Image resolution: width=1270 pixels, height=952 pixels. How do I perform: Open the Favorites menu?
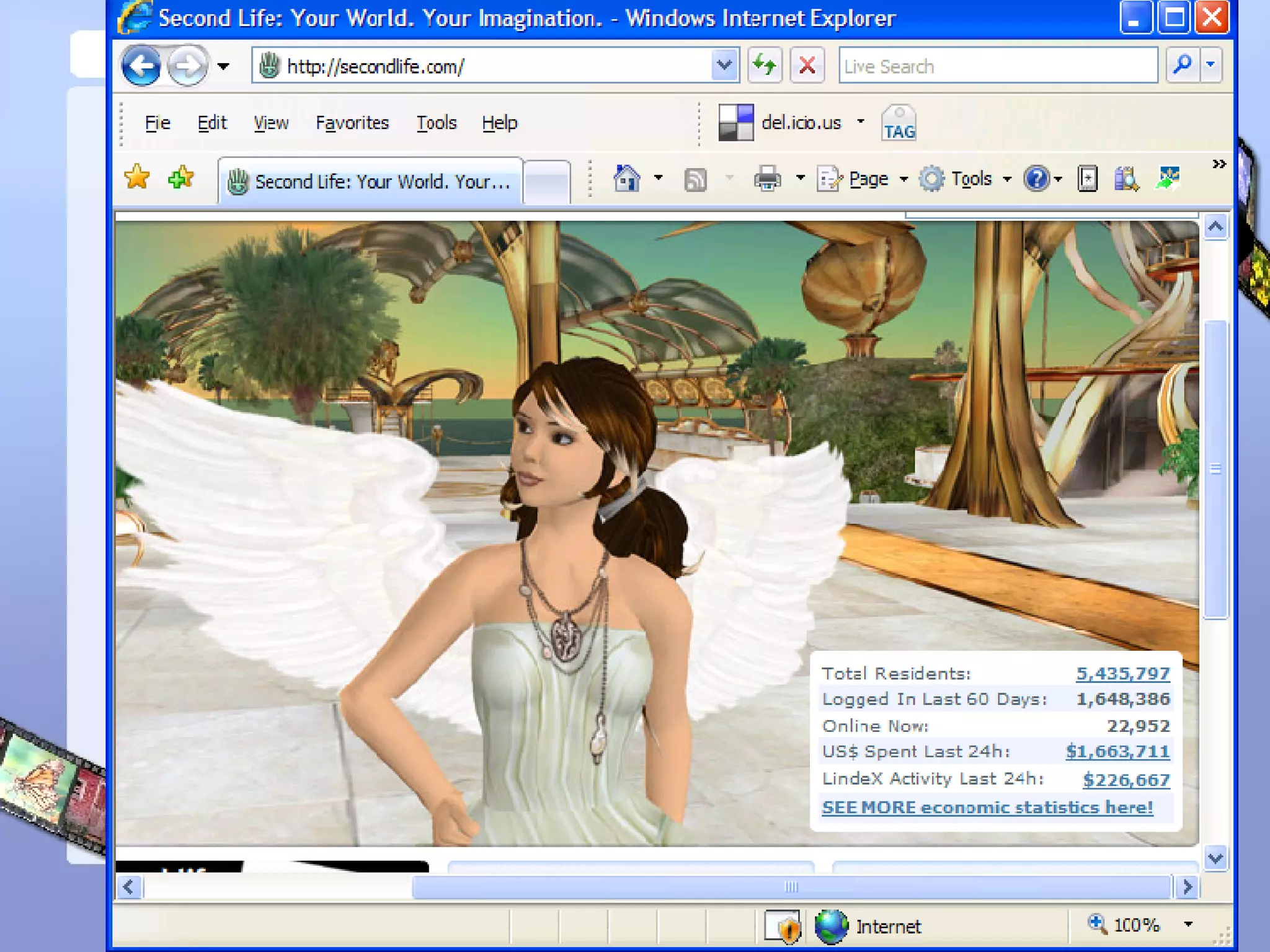click(352, 123)
